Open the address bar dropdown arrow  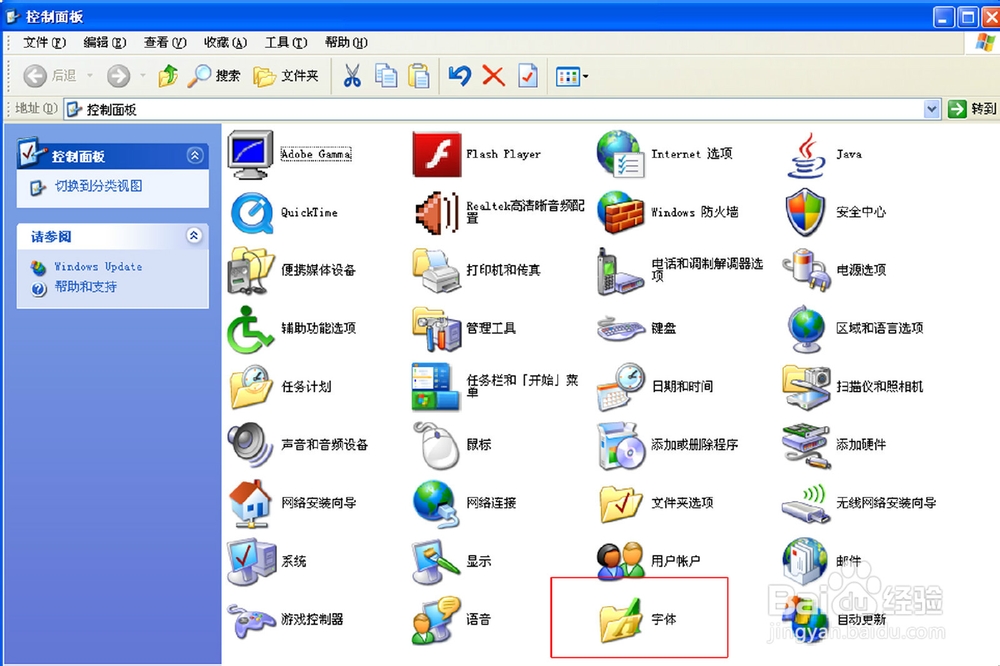coord(932,108)
